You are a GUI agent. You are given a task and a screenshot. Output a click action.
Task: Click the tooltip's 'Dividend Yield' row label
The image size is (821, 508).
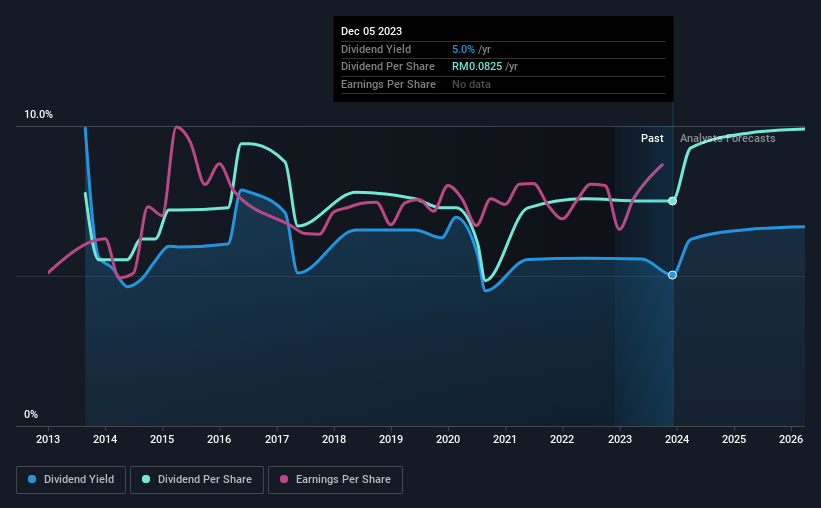[x=376, y=49]
